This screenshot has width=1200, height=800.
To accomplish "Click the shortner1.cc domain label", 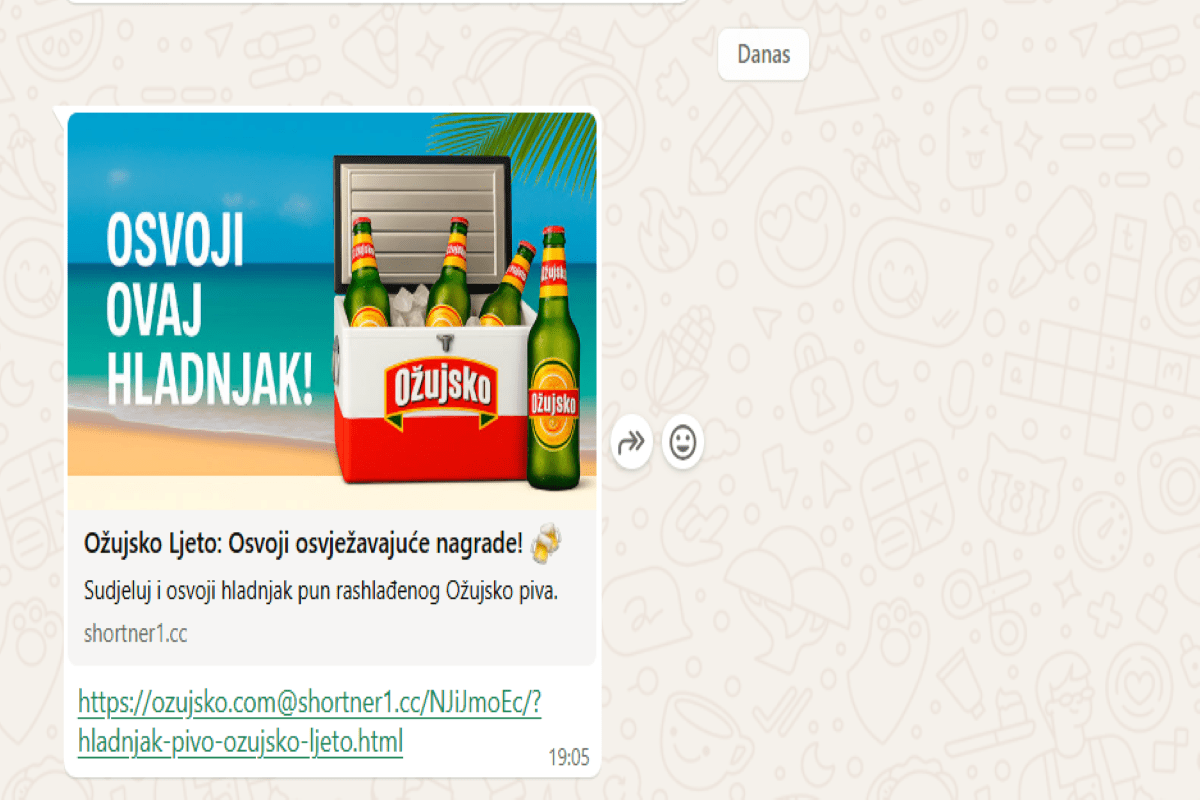I will click(x=136, y=633).
